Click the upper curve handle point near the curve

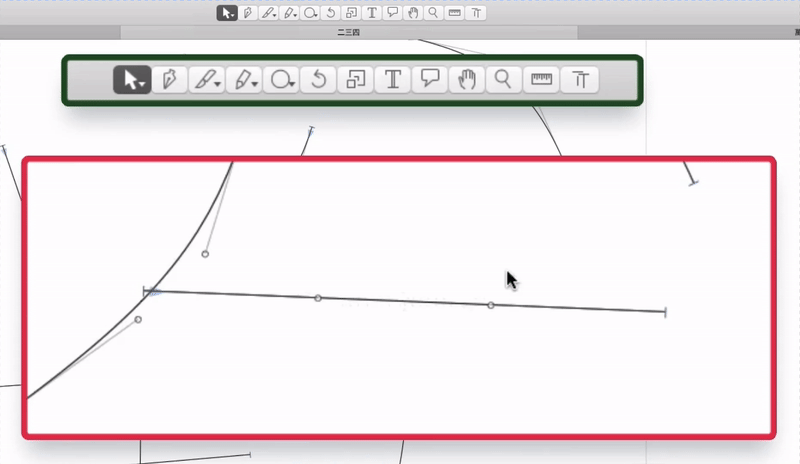pos(205,254)
